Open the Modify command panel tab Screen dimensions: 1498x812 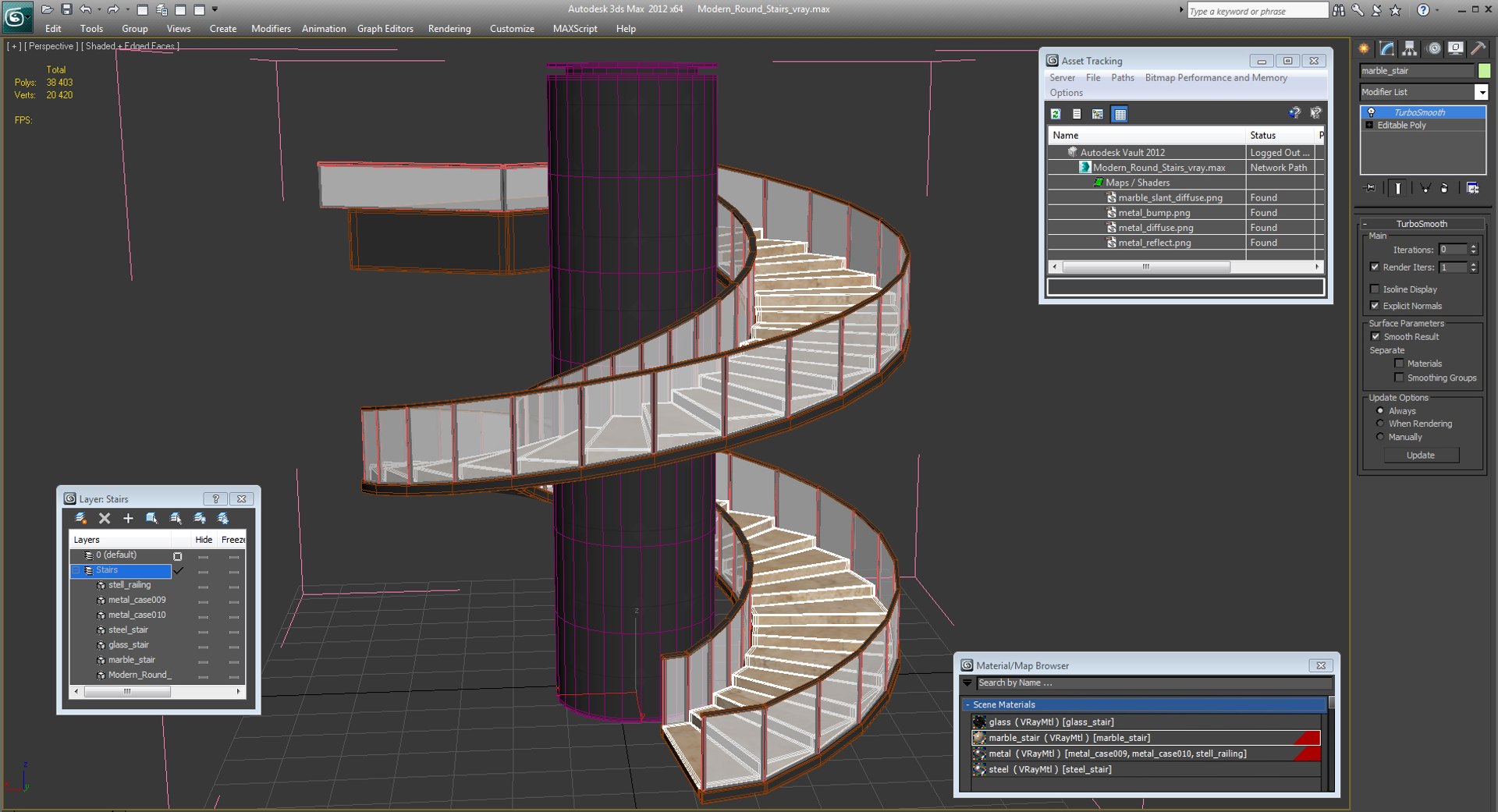point(1386,48)
